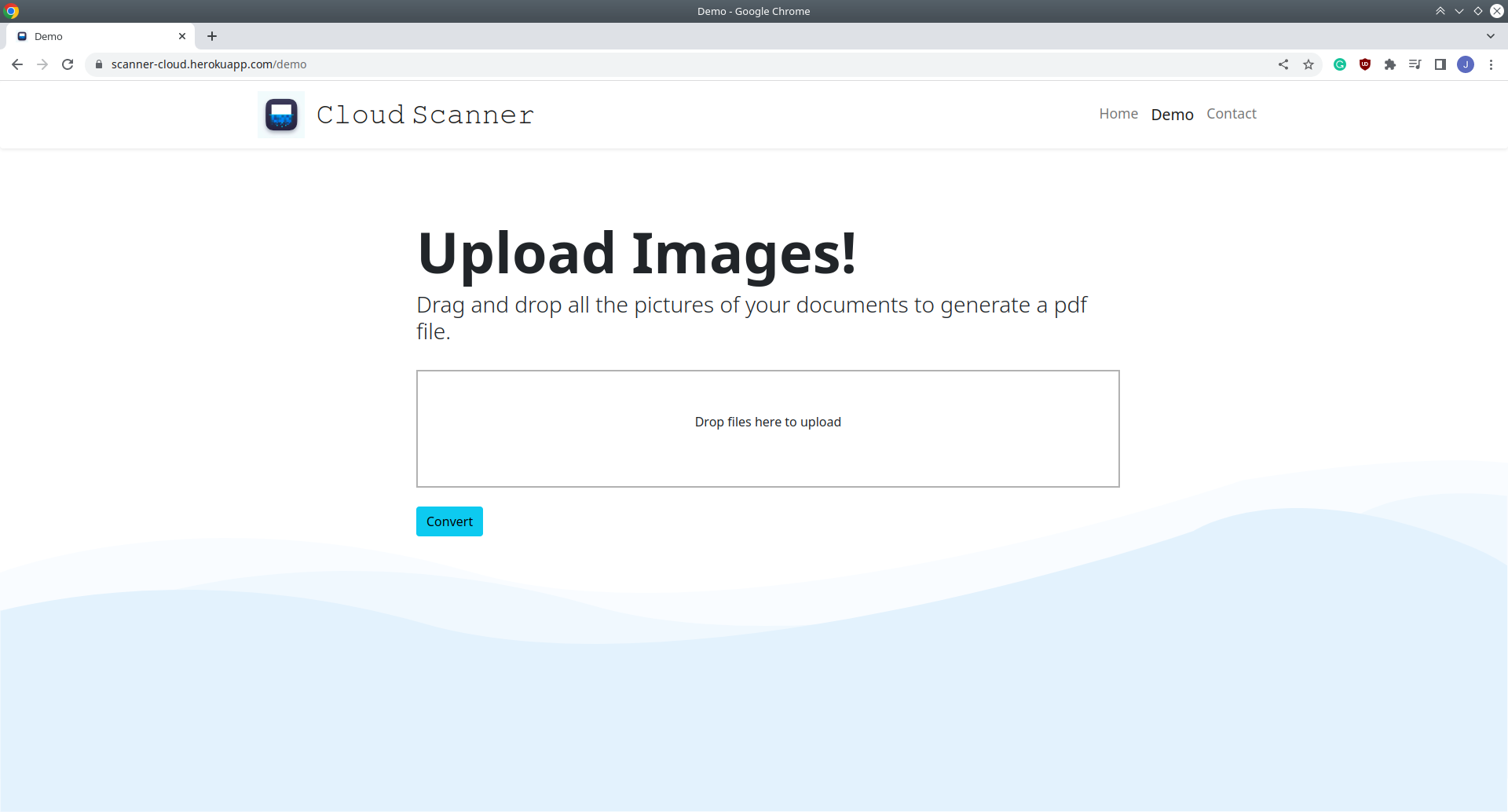The height and width of the screenshot is (812, 1508).
Task: Open the side panel icon
Action: pyautogui.click(x=1441, y=64)
